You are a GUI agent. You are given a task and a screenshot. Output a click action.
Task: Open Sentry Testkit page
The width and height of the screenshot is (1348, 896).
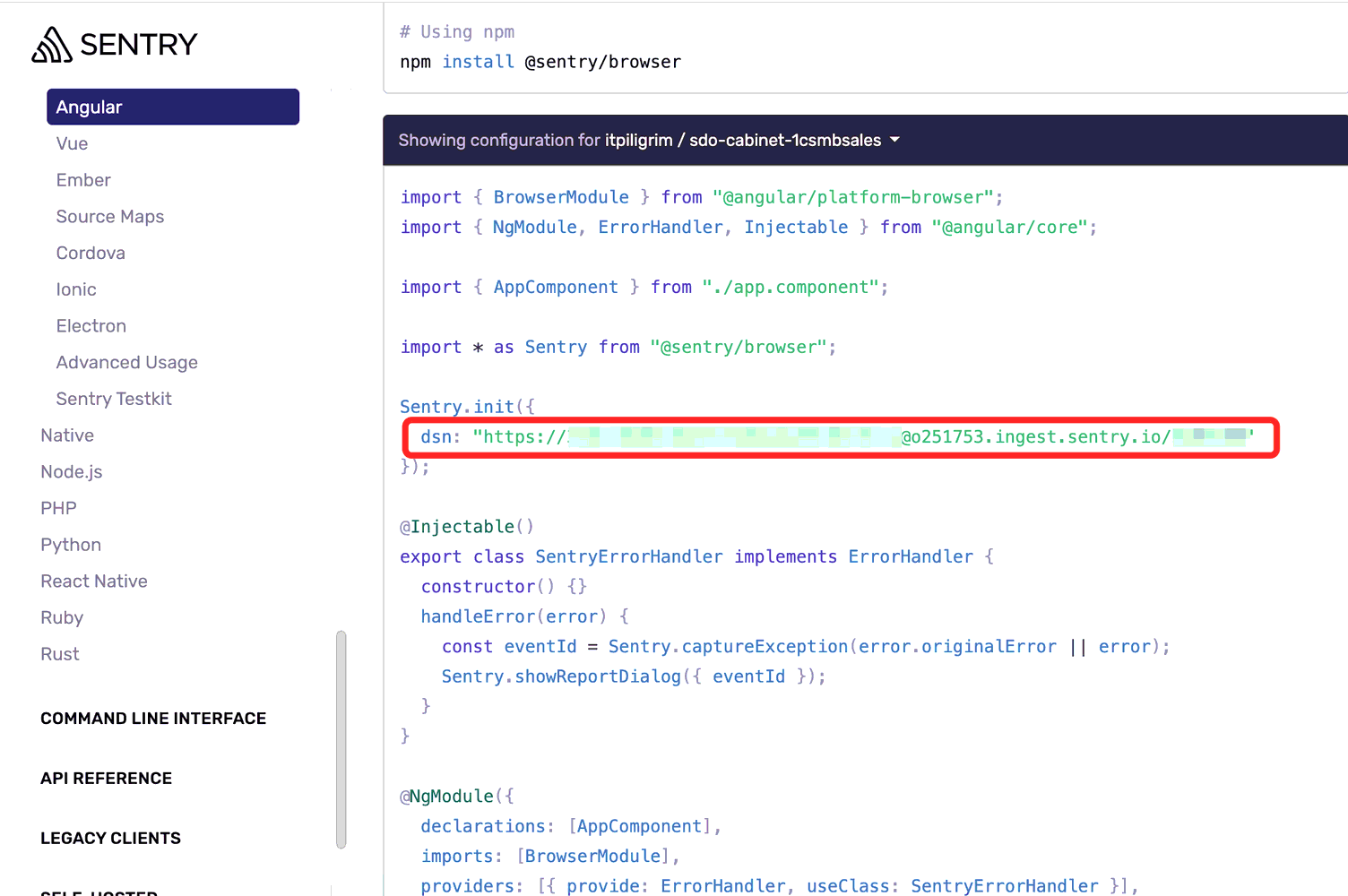point(114,399)
